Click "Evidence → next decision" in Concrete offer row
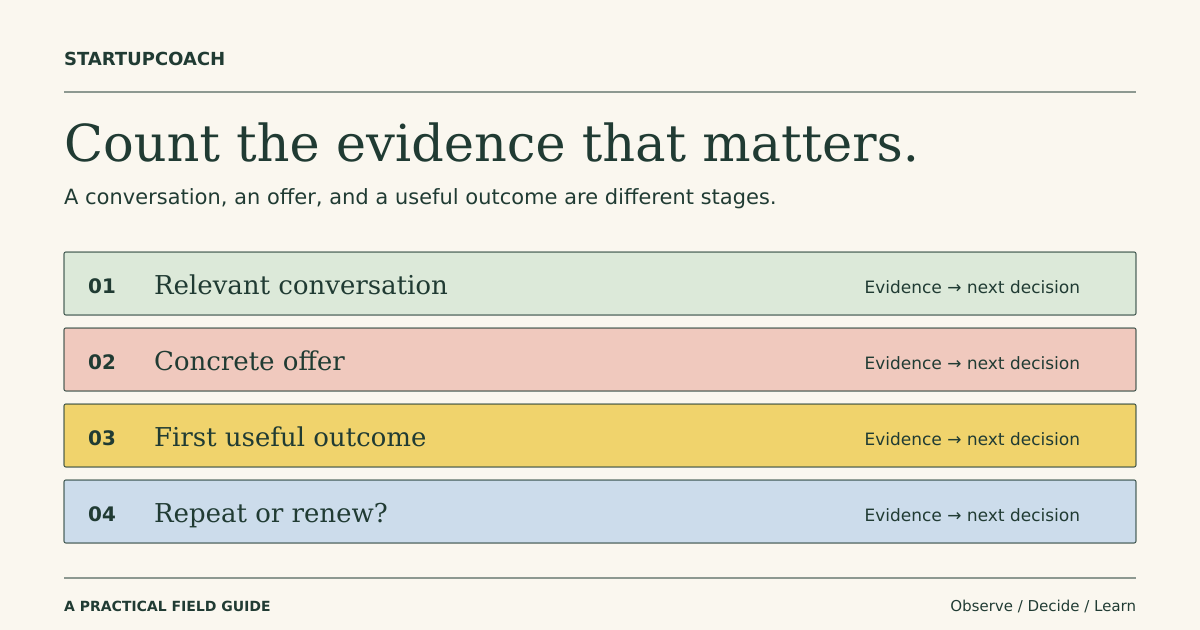1200x630 pixels. 972,363
